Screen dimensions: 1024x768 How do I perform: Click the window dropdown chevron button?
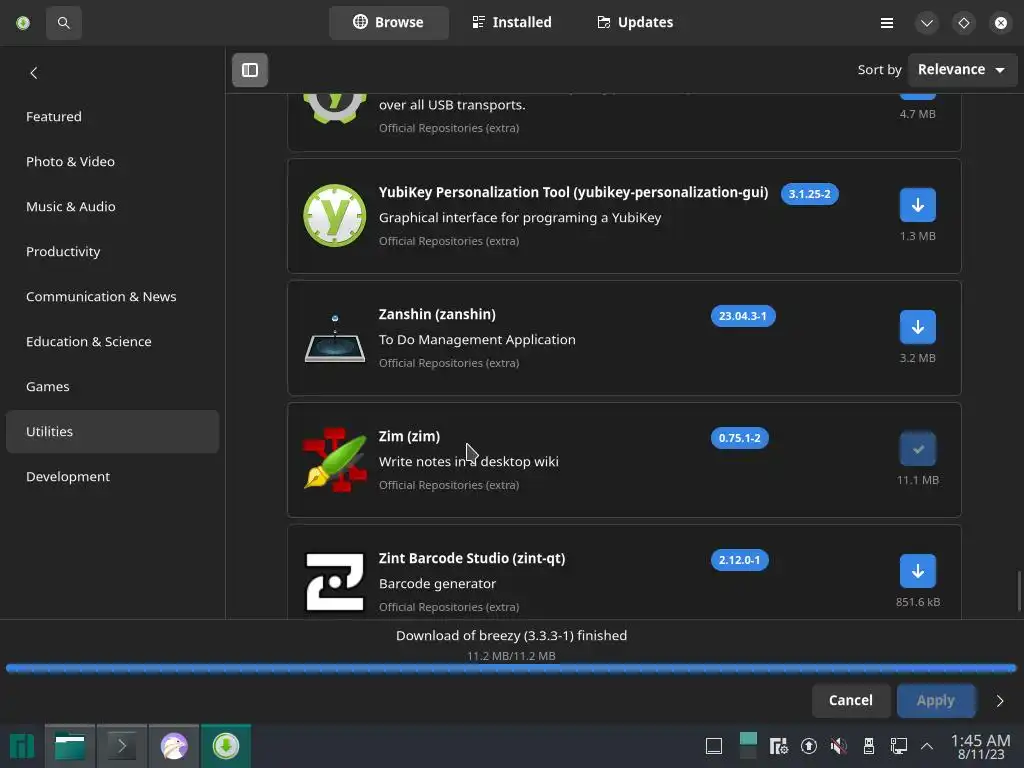tap(926, 23)
